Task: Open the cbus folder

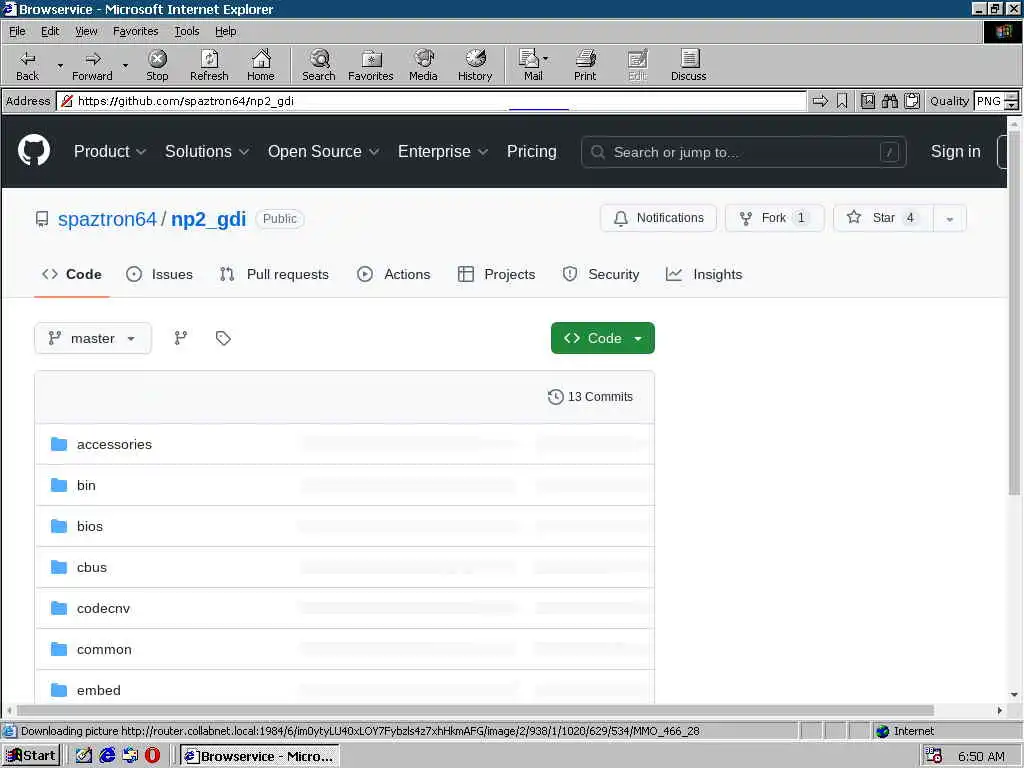Action: coord(92,568)
